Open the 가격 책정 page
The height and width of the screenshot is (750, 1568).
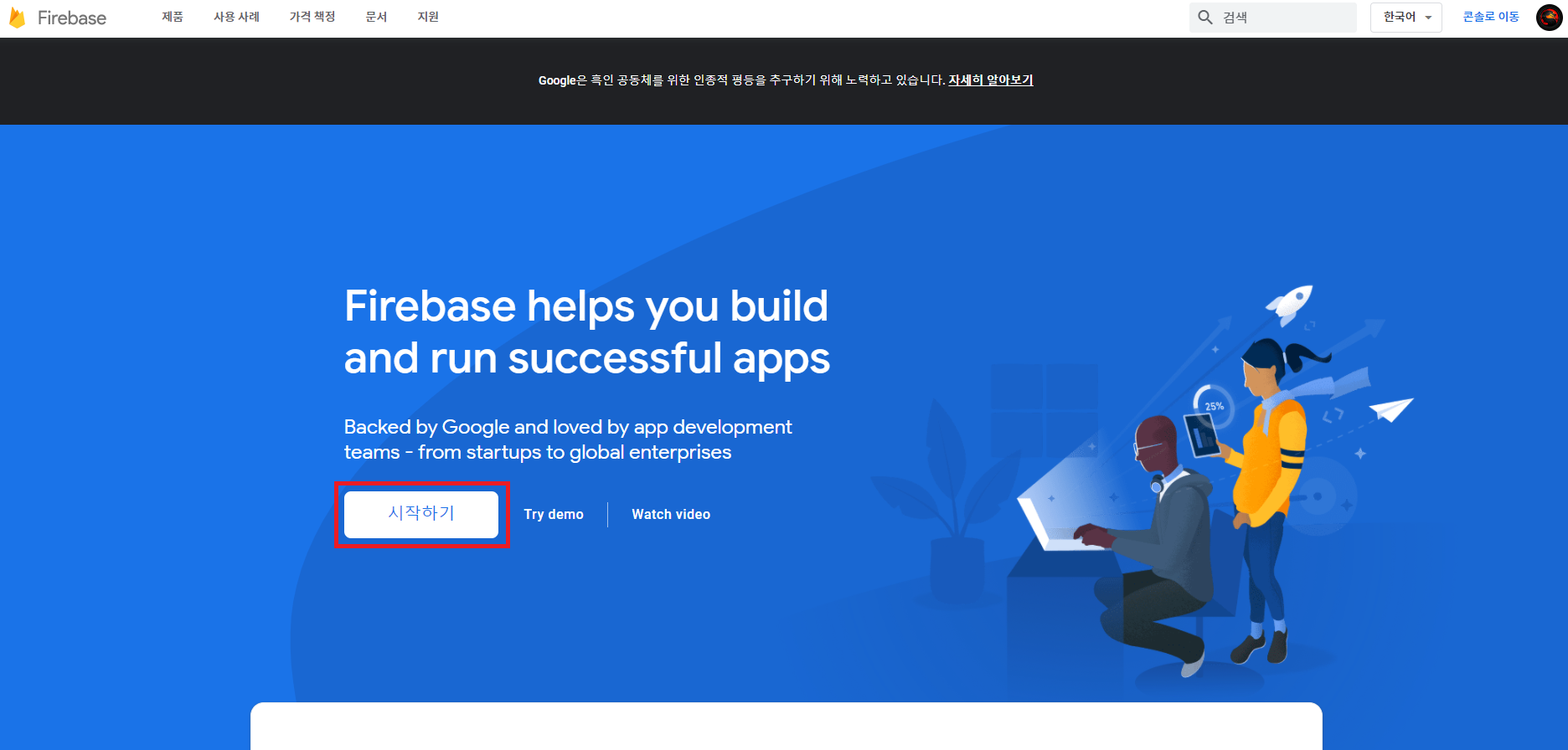tap(312, 17)
